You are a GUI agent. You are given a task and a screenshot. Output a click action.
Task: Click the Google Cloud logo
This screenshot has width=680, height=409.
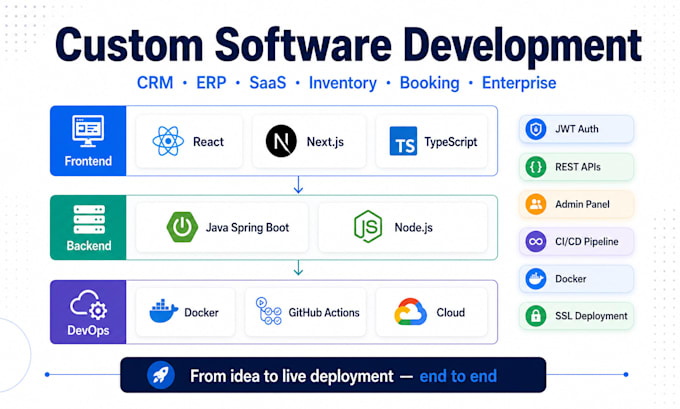click(x=410, y=312)
